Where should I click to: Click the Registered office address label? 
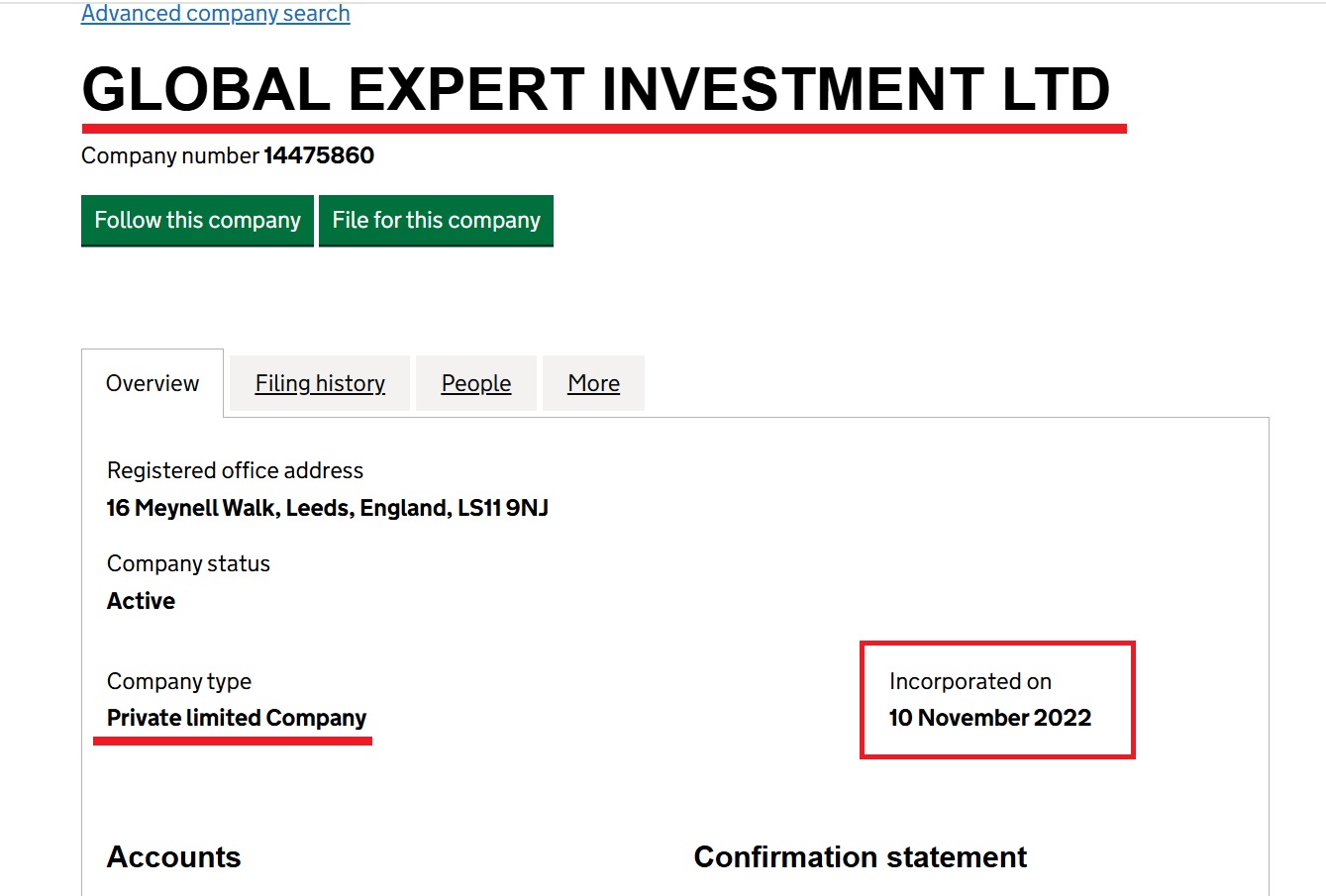[235, 470]
